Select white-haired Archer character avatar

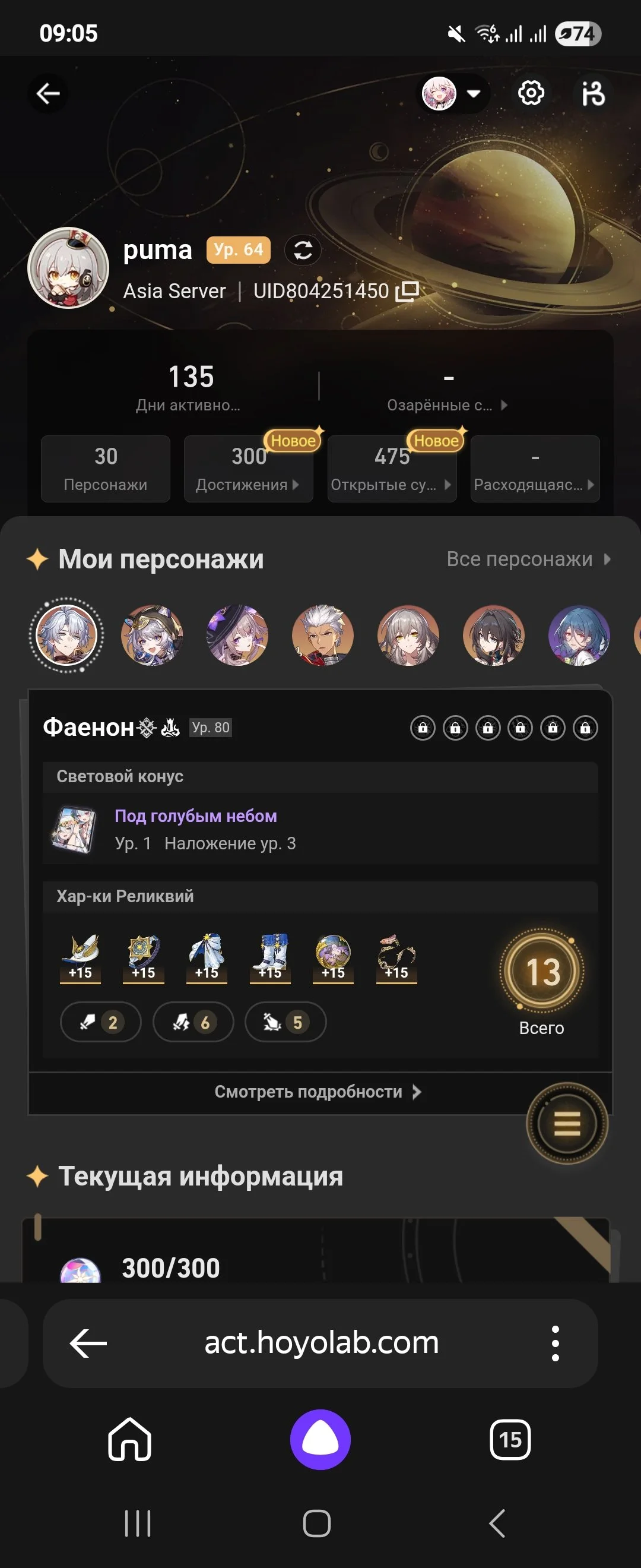322,635
